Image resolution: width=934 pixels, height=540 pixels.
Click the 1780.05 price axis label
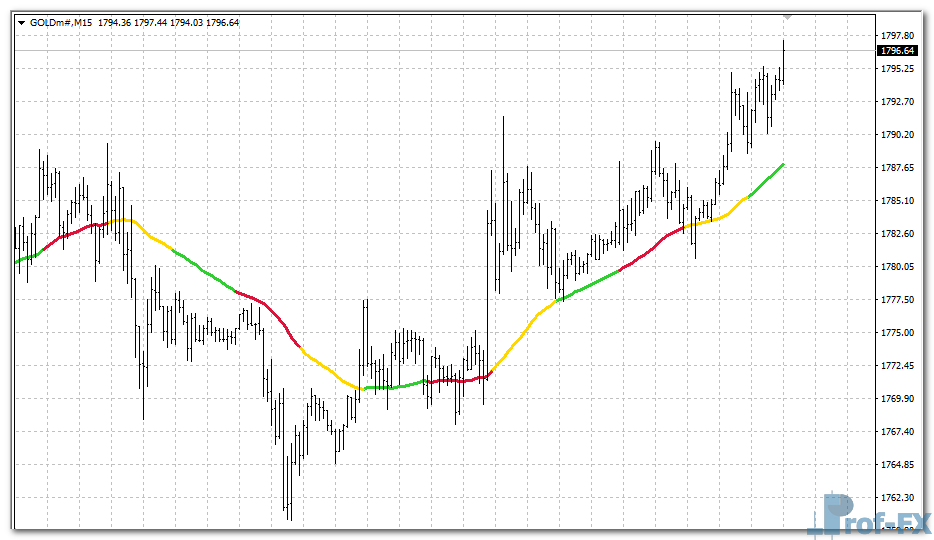(x=898, y=266)
